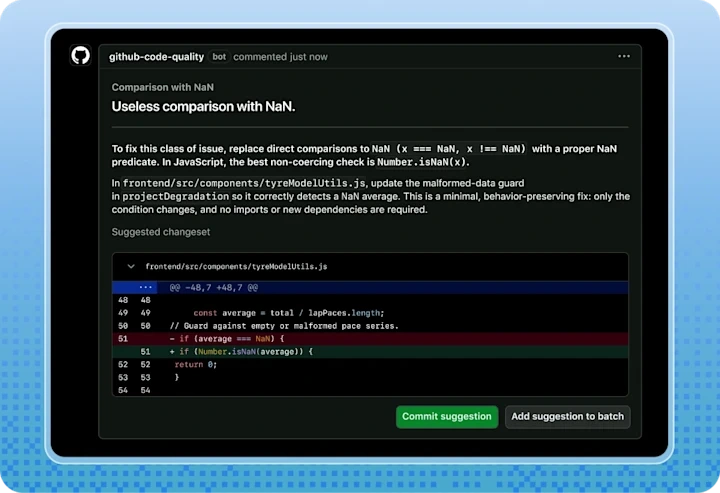This screenshot has width=720, height=493.
Task: Click Add suggestion to batch button
Action: [568, 416]
